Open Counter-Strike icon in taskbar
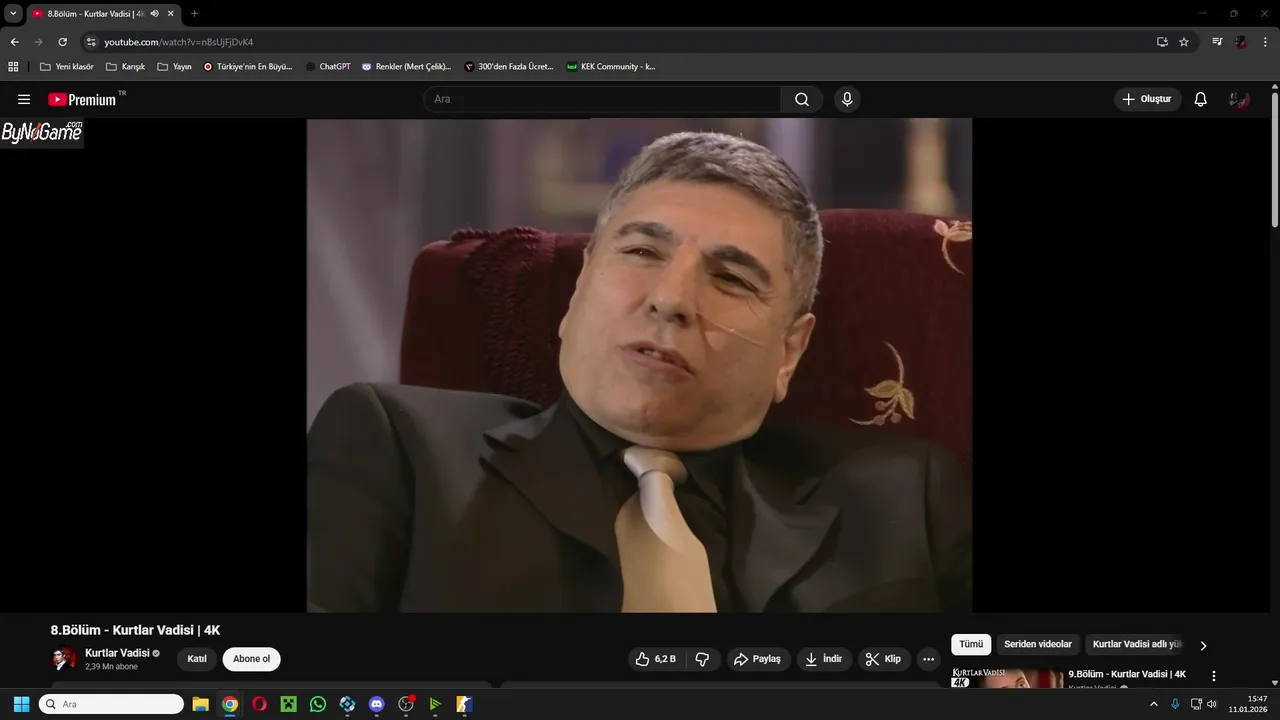 [464, 704]
